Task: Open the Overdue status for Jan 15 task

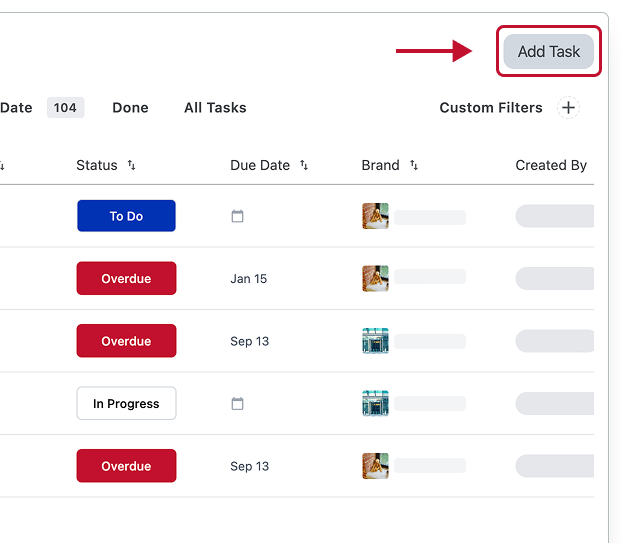Action: coord(126,279)
